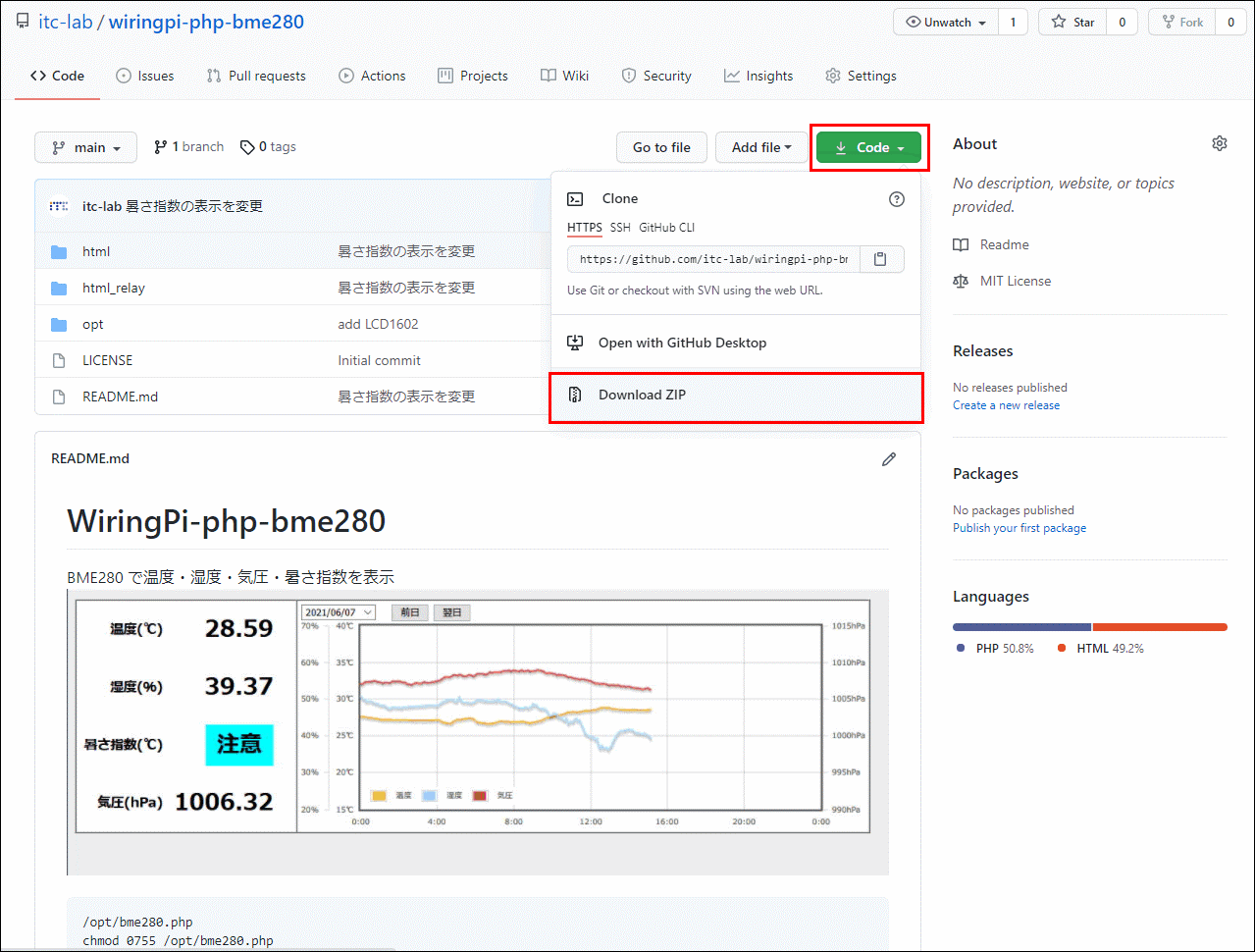Open the repository Settings tab

[x=861, y=76]
